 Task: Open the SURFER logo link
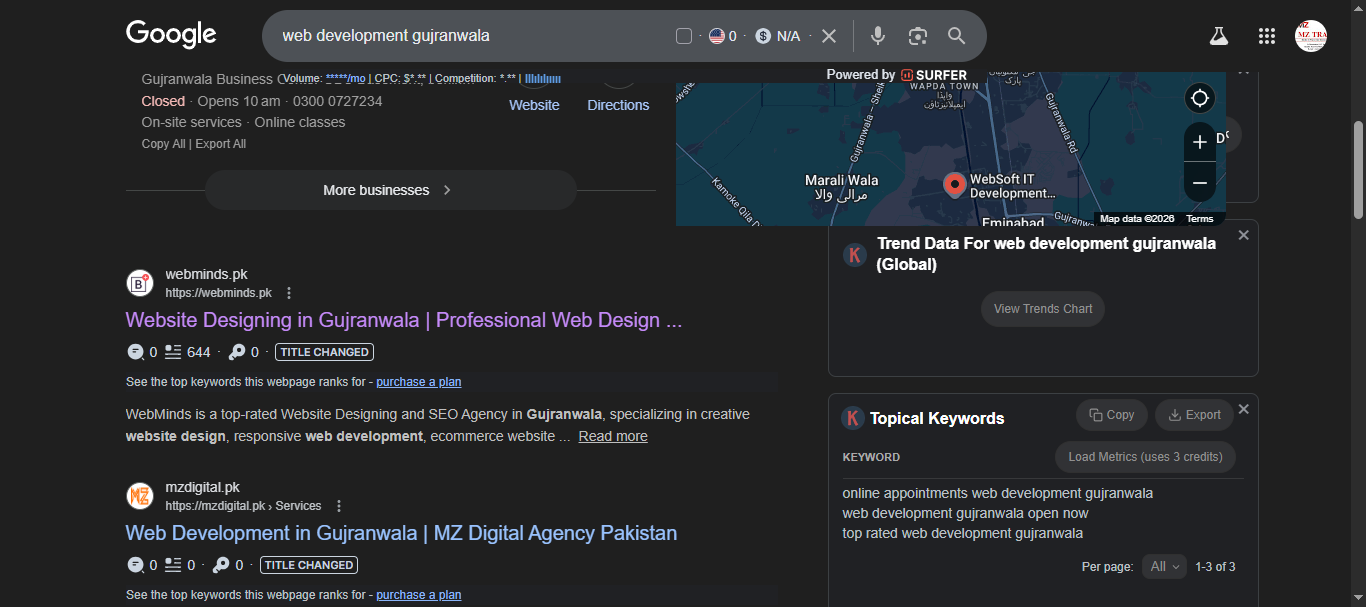point(934,75)
